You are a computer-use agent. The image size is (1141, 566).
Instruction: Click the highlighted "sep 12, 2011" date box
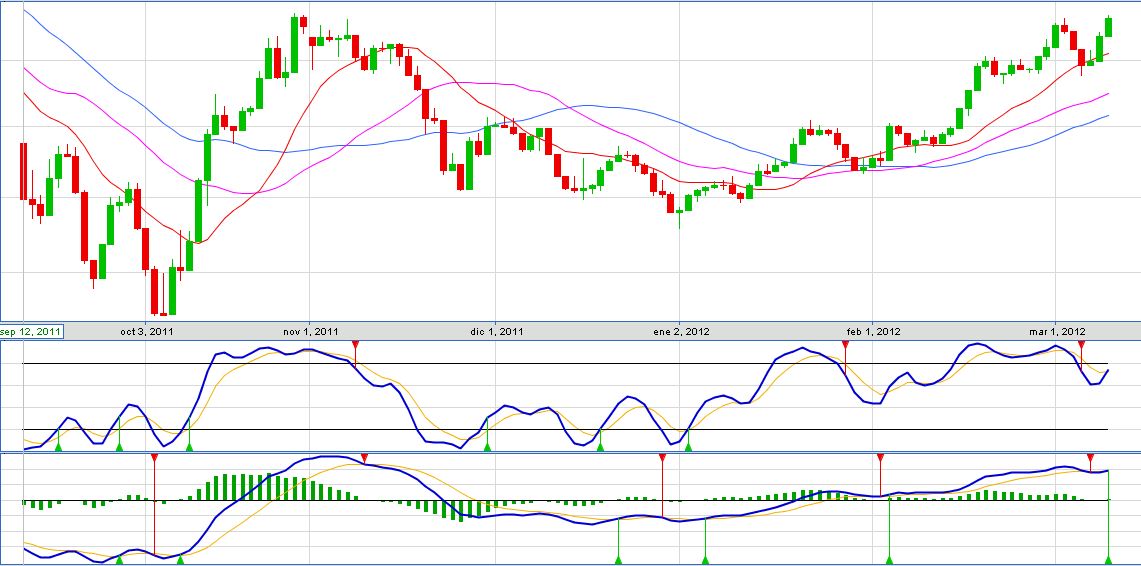click(x=31, y=331)
